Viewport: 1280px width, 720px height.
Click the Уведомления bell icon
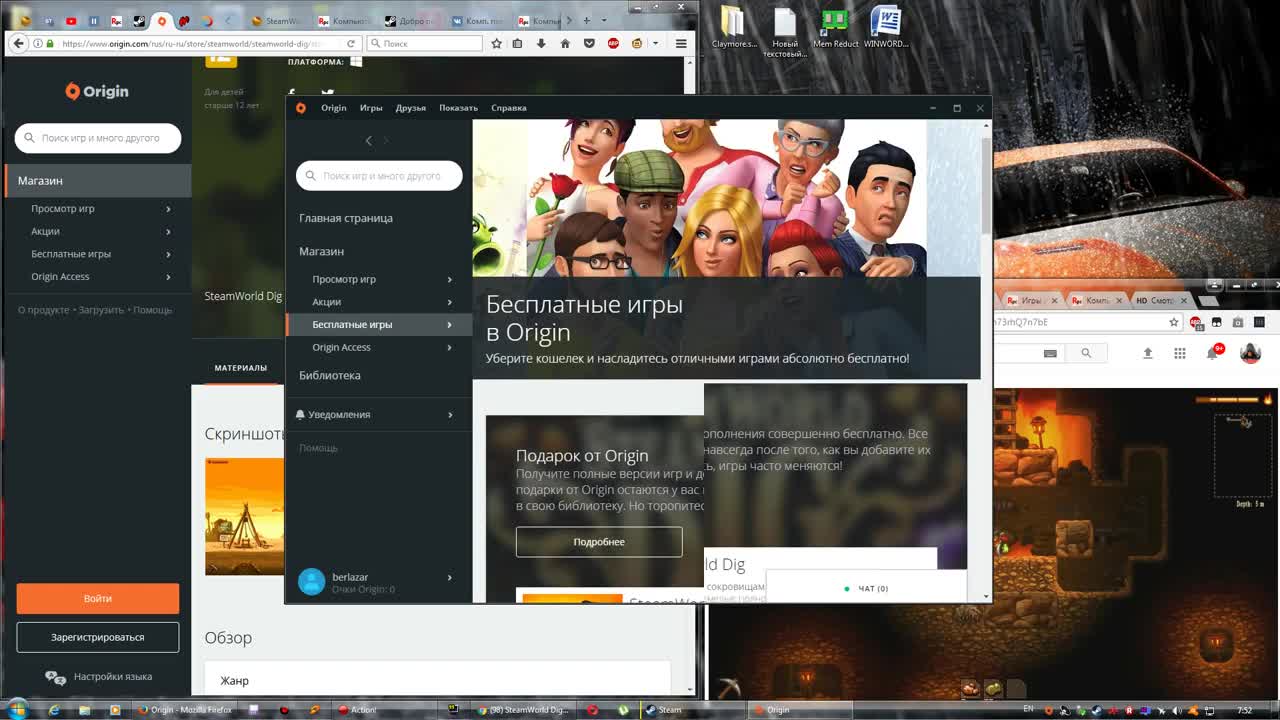click(301, 414)
